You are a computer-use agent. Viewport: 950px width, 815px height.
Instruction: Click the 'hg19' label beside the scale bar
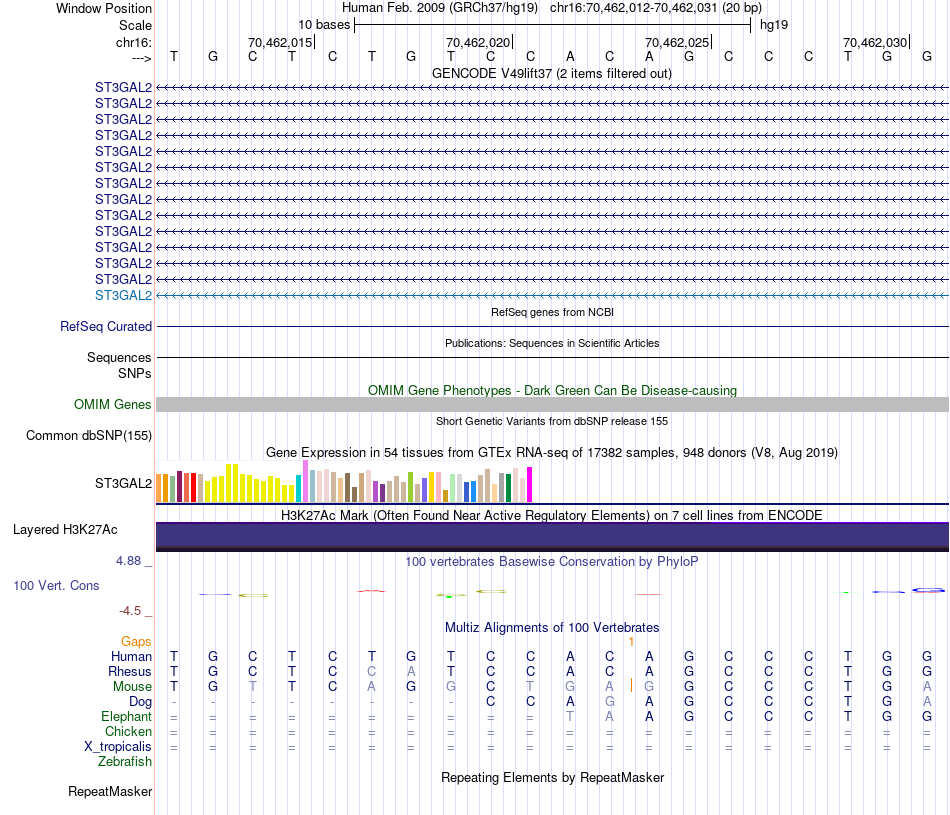774,25
